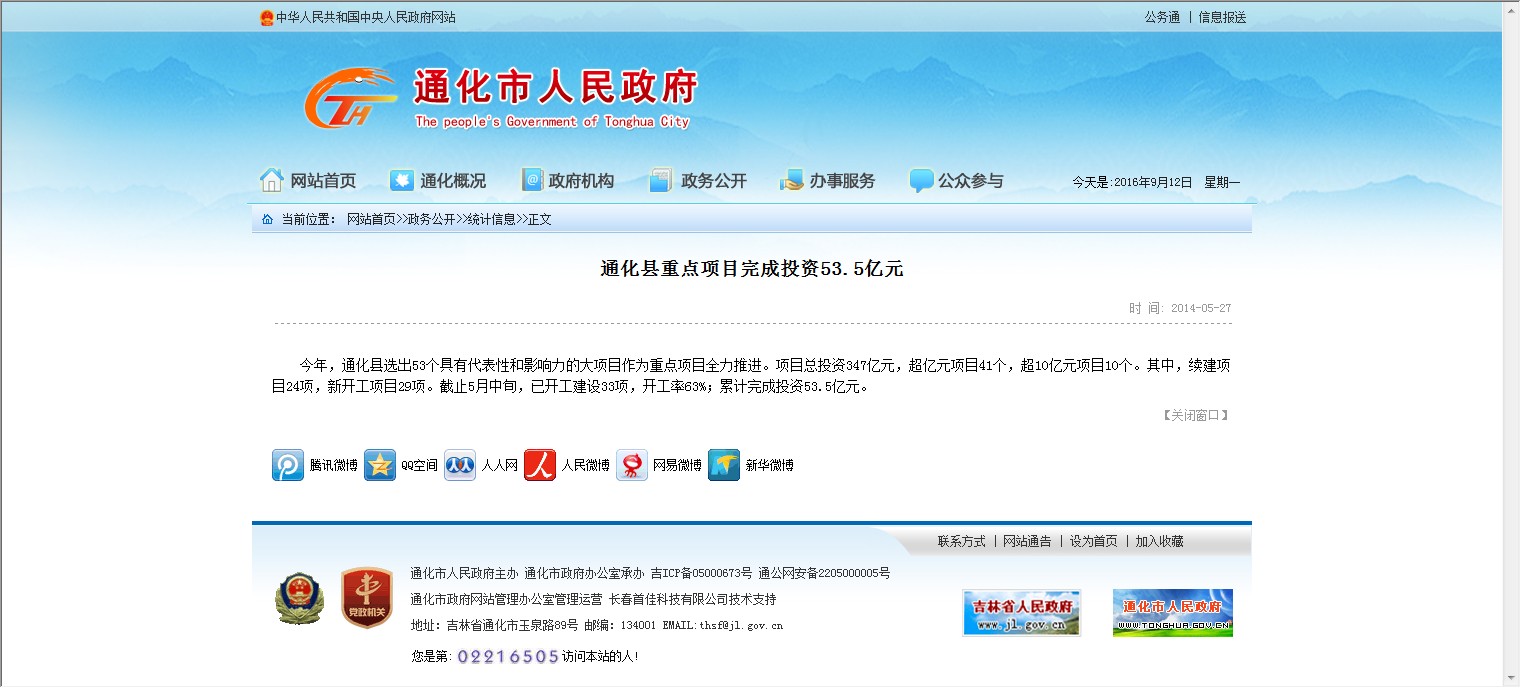Click the 关闭窗口 link
This screenshot has width=1521, height=688.
point(1195,415)
